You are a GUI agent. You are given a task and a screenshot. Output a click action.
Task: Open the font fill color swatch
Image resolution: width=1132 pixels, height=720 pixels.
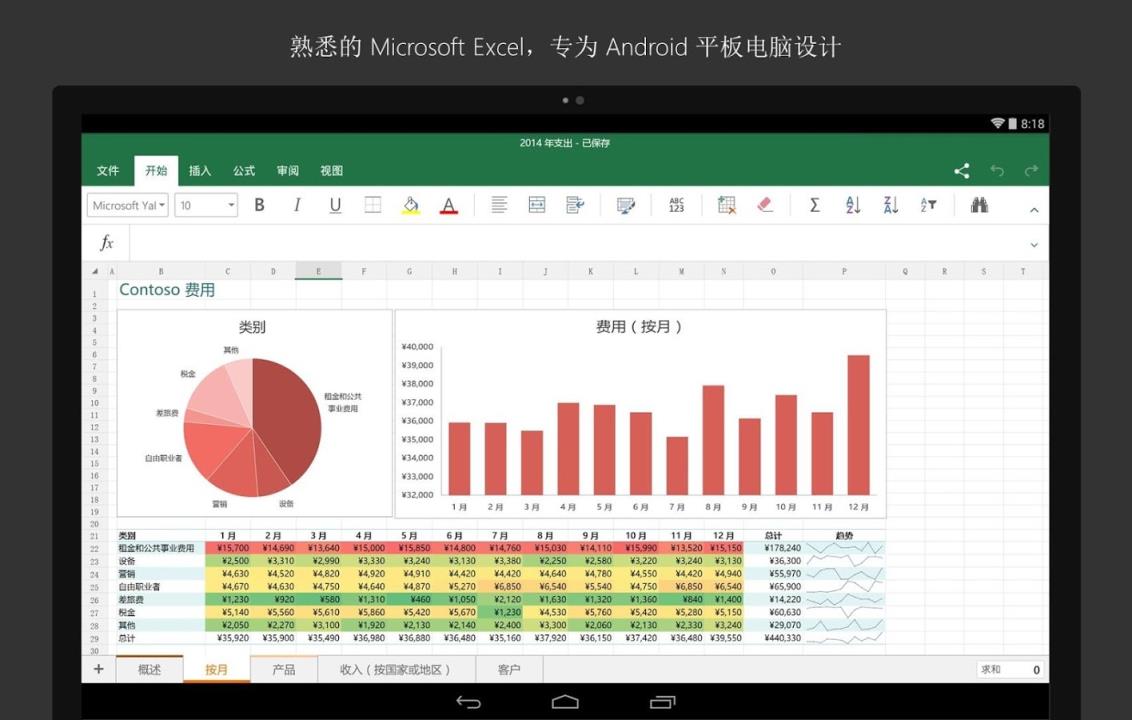click(409, 205)
